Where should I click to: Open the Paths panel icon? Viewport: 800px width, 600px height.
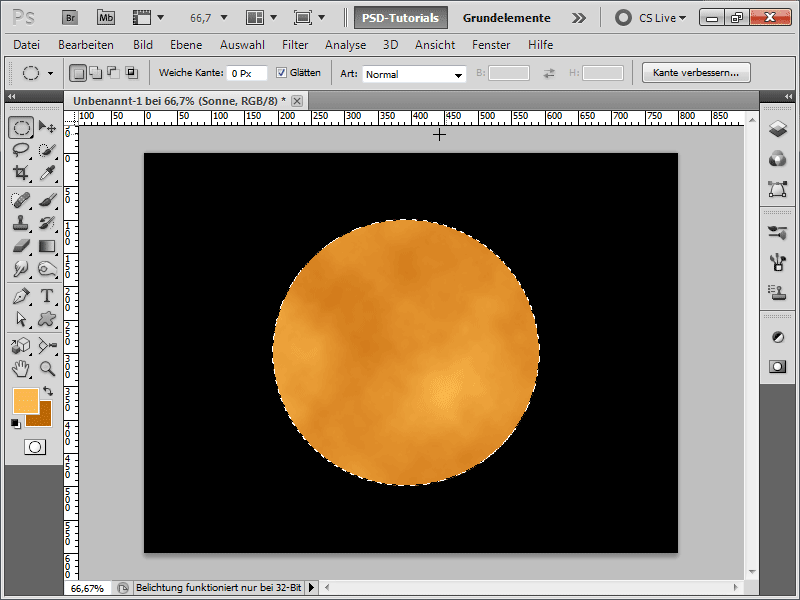pyautogui.click(x=778, y=189)
